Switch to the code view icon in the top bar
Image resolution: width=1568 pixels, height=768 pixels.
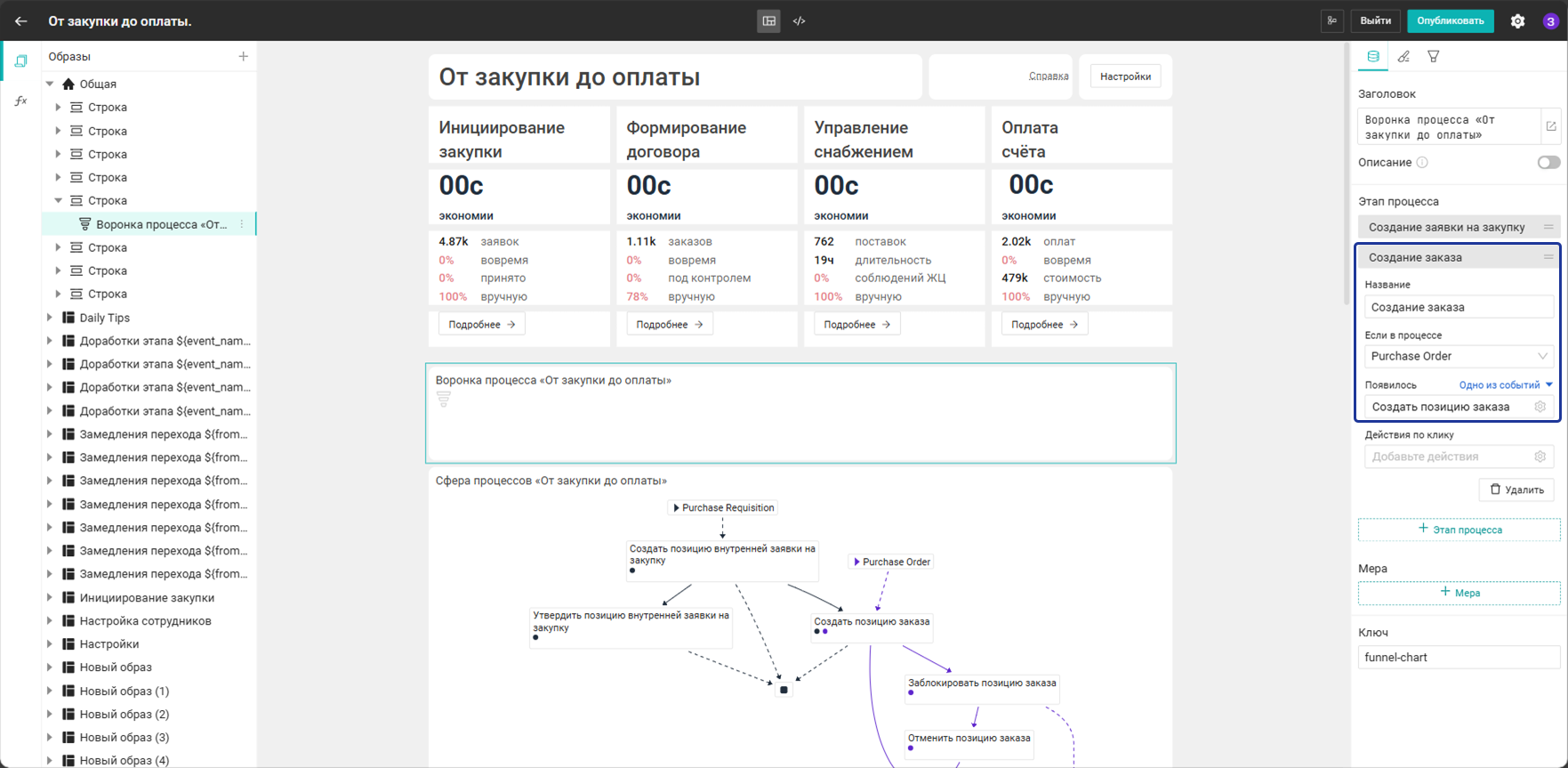coord(799,21)
